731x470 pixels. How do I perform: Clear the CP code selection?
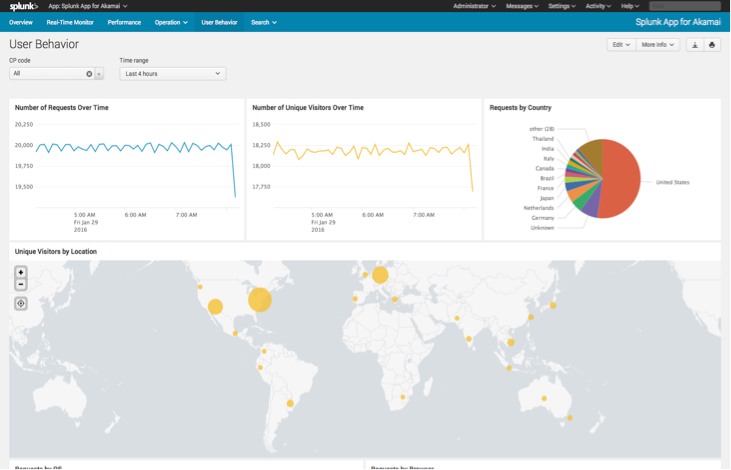pyautogui.click(x=89, y=74)
